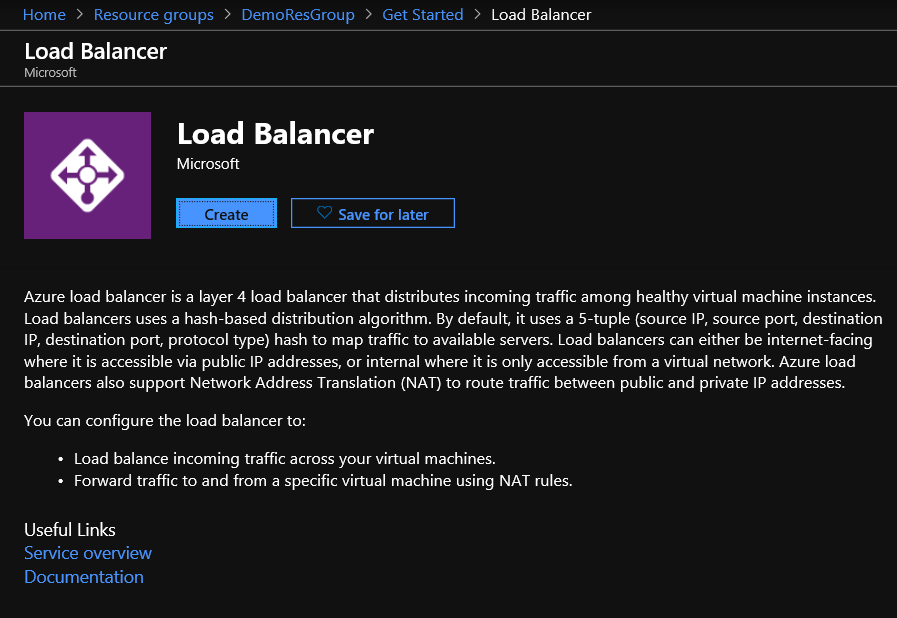Image resolution: width=897 pixels, height=618 pixels.
Task: Click the 'Forward traffic to and from' bullet item
Action: coord(323,481)
